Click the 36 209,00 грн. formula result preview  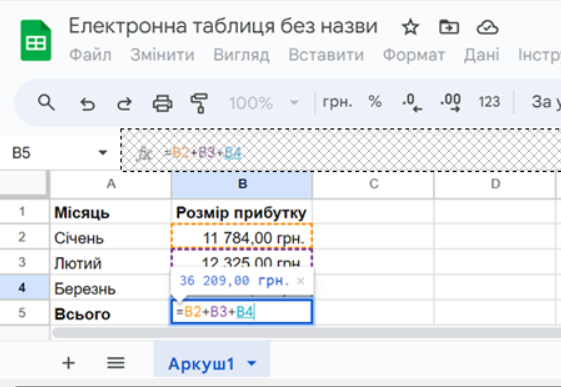pos(234,281)
